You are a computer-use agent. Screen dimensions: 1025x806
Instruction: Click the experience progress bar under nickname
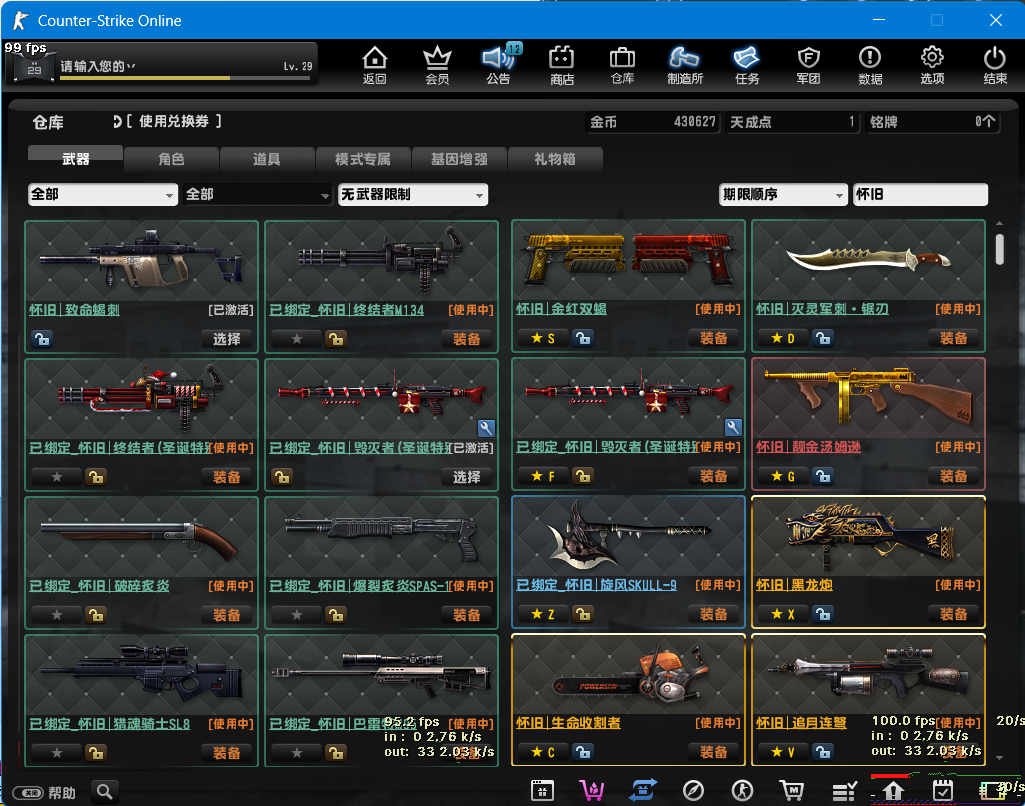184,78
